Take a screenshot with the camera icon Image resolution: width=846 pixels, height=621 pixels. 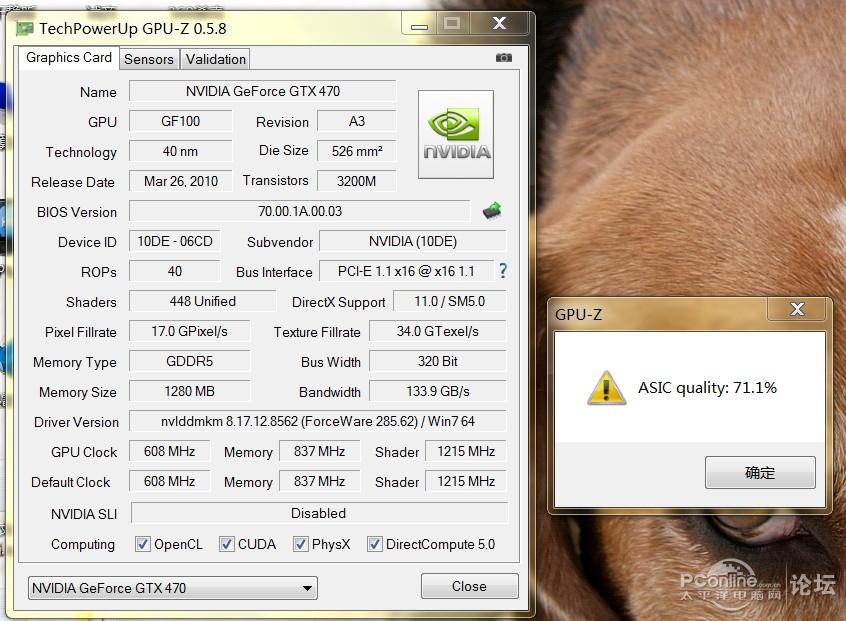(503, 58)
